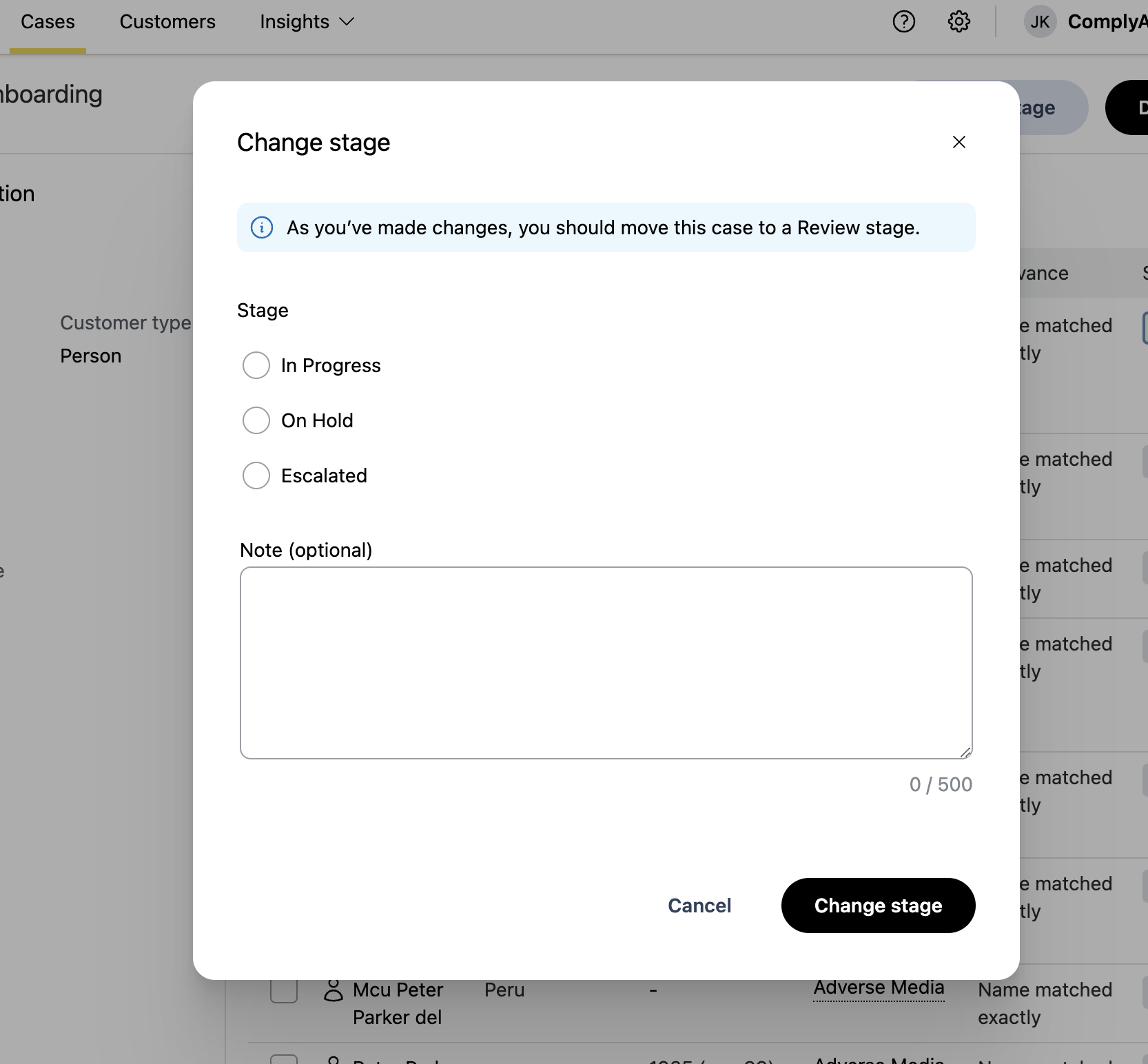This screenshot has width=1148, height=1064.
Task: Focus the Note (optional) text area
Action: pyautogui.click(x=606, y=663)
